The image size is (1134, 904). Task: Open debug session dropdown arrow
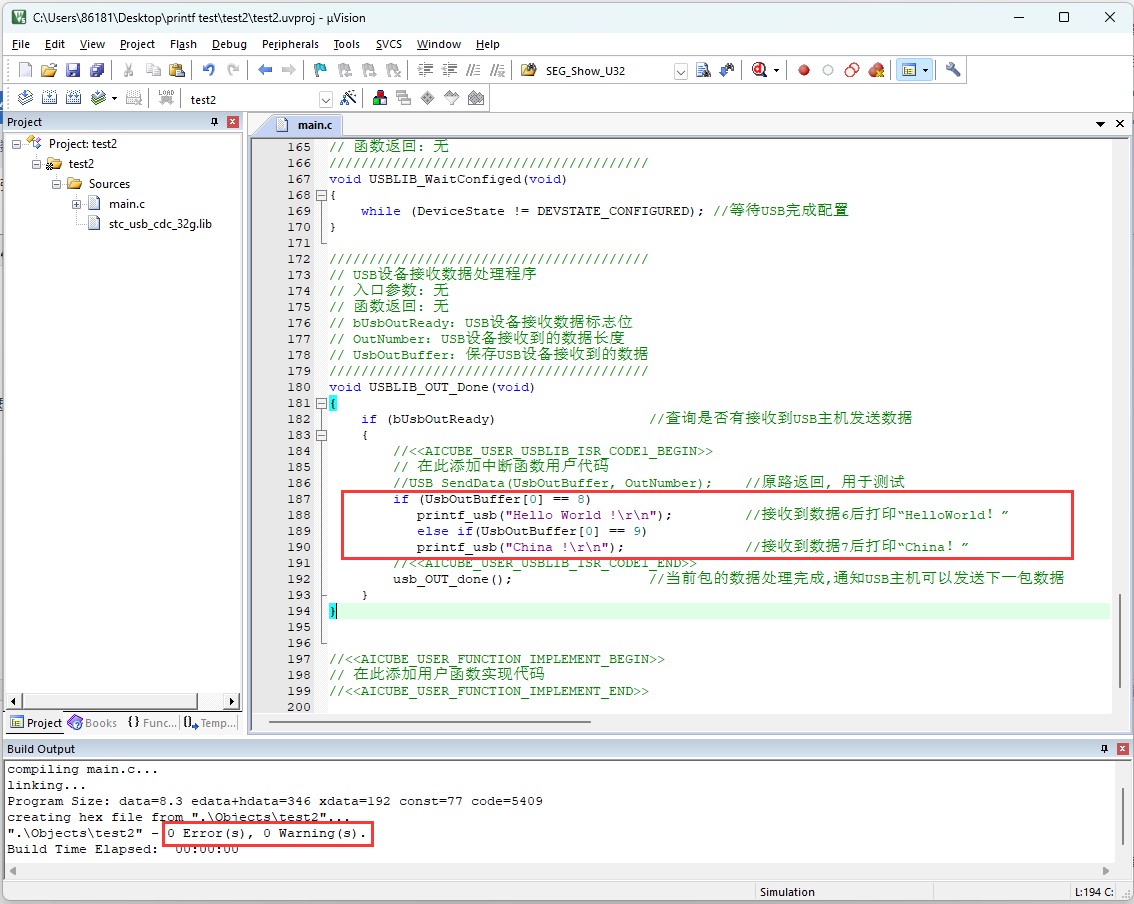click(777, 71)
